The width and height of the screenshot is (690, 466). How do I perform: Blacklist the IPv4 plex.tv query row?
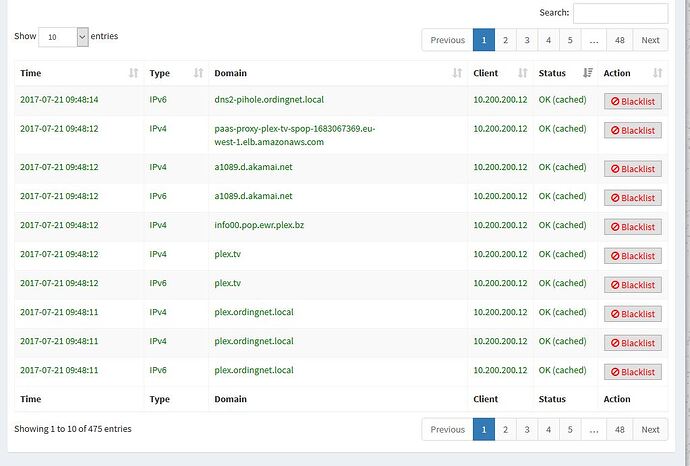632,256
